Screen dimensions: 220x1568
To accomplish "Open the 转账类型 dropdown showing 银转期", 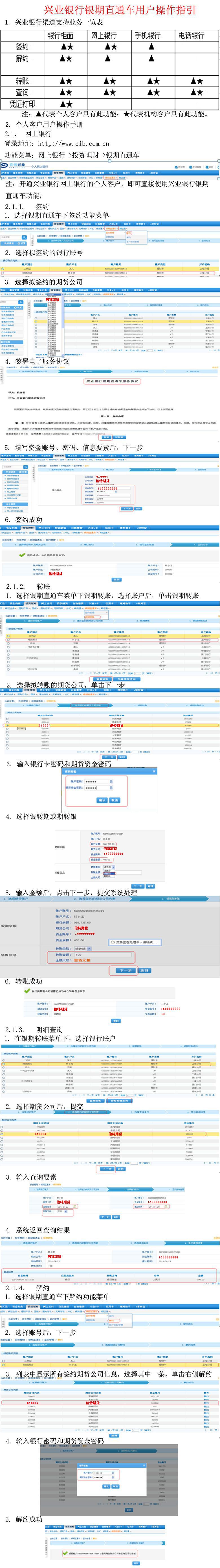I will 82,948.
